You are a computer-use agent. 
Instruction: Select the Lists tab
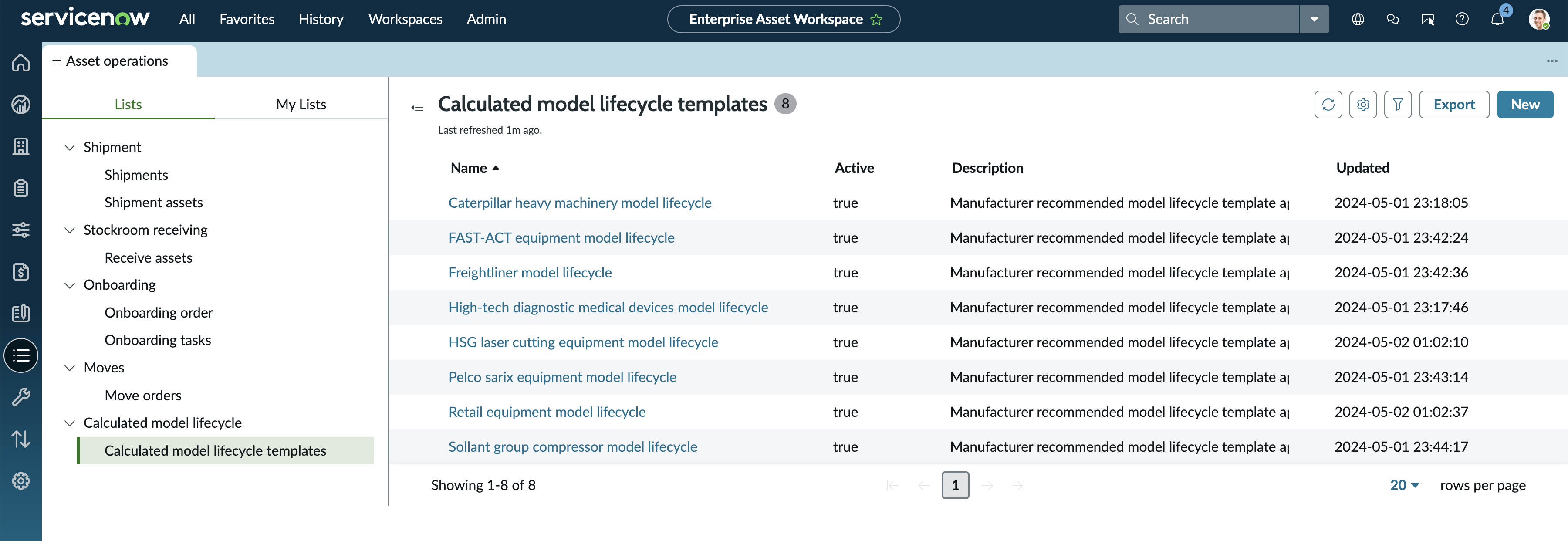tap(128, 105)
